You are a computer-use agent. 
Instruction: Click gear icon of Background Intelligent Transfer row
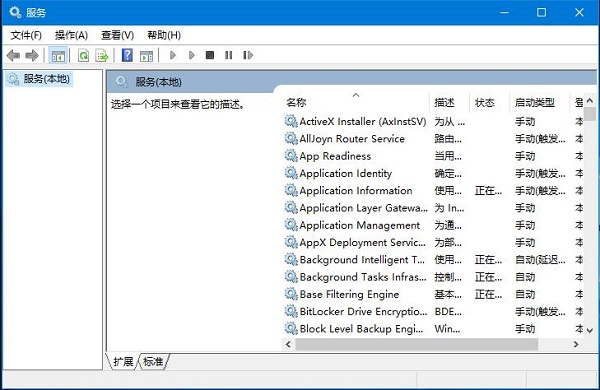[x=291, y=259]
